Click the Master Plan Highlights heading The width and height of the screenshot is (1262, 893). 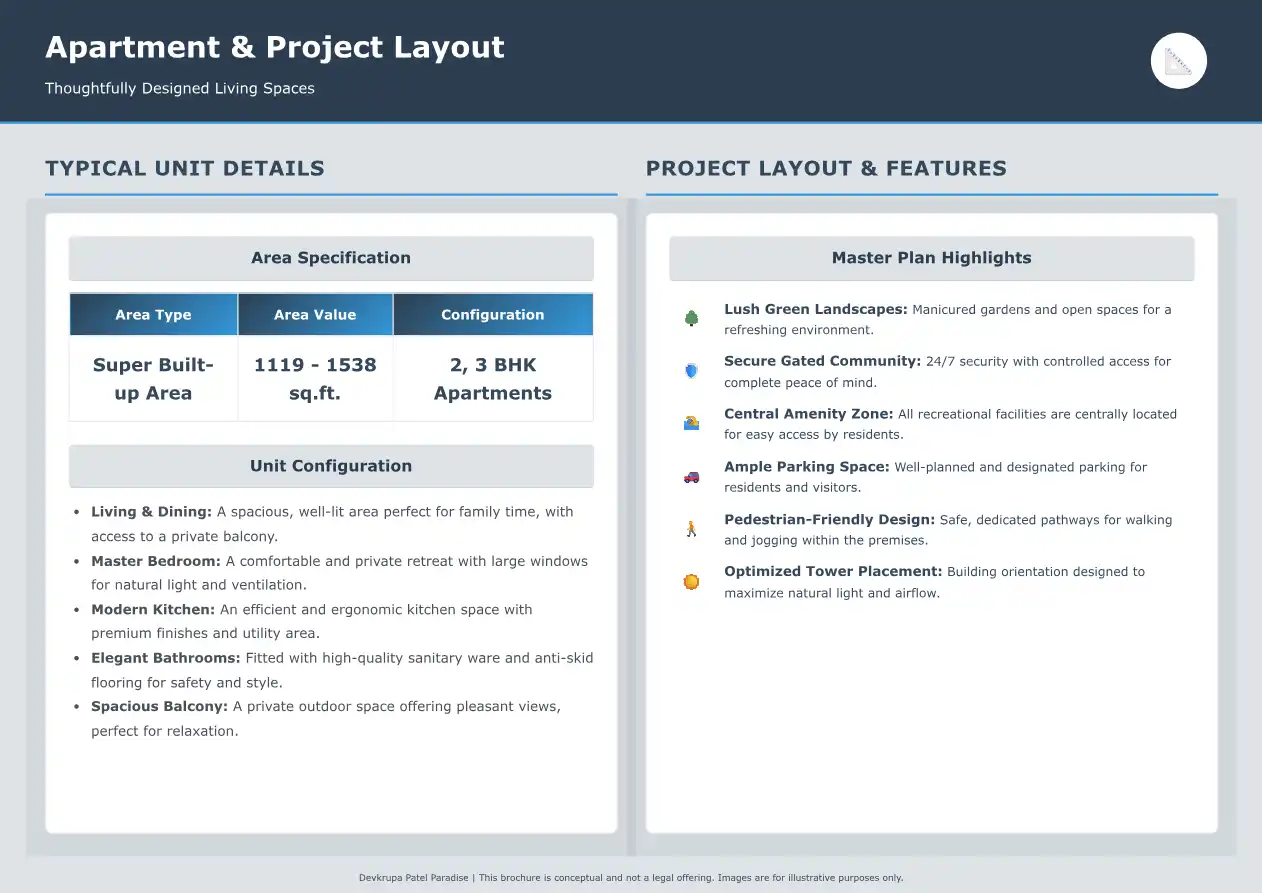[x=931, y=258]
